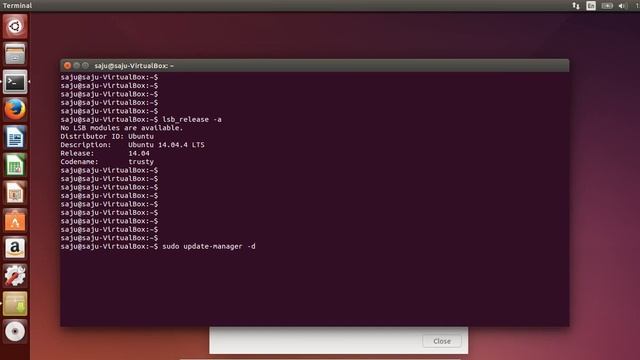
Task: Click Close button in dialog behind terminal
Action: click(x=442, y=341)
